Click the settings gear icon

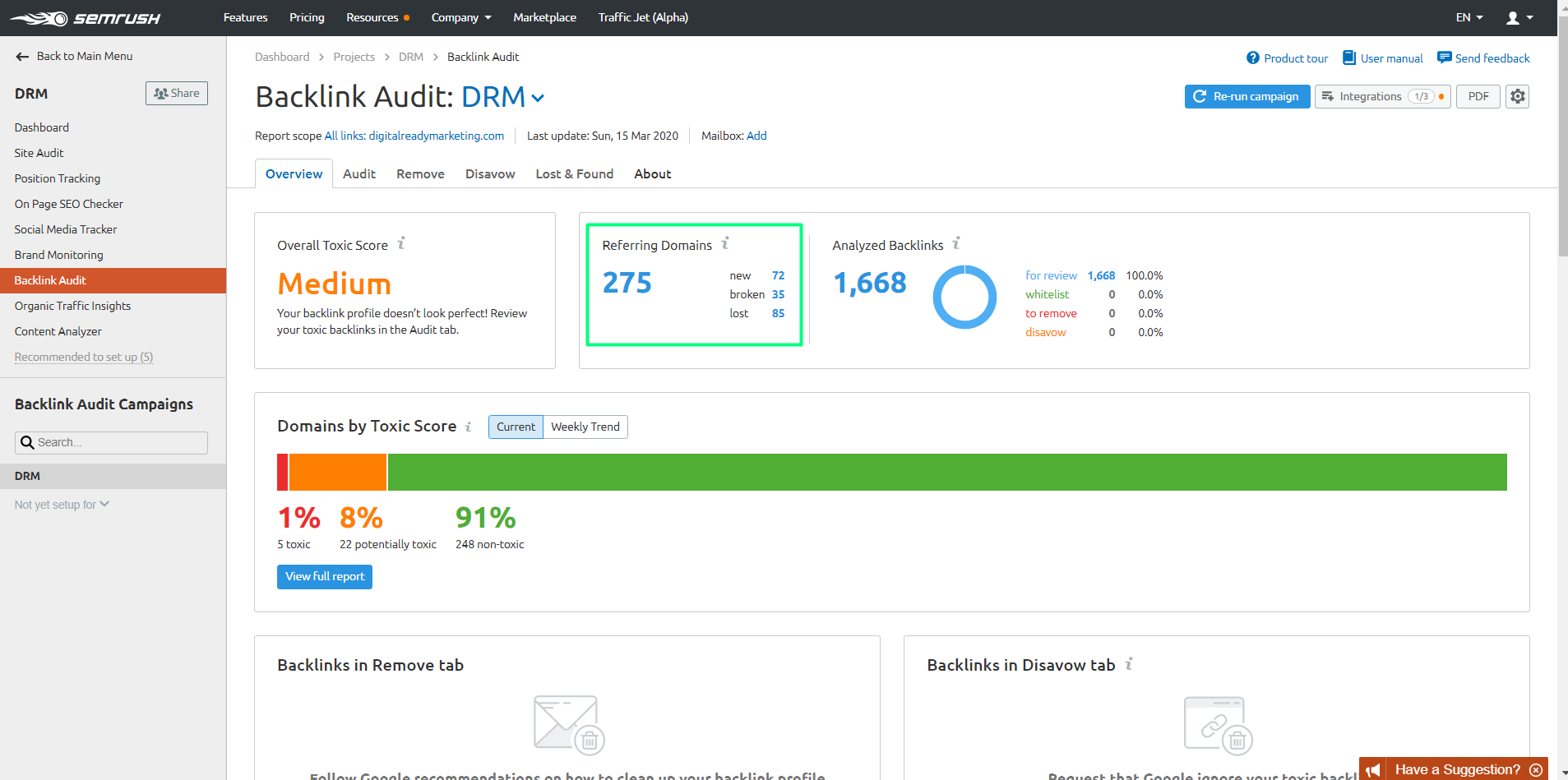coord(1517,96)
